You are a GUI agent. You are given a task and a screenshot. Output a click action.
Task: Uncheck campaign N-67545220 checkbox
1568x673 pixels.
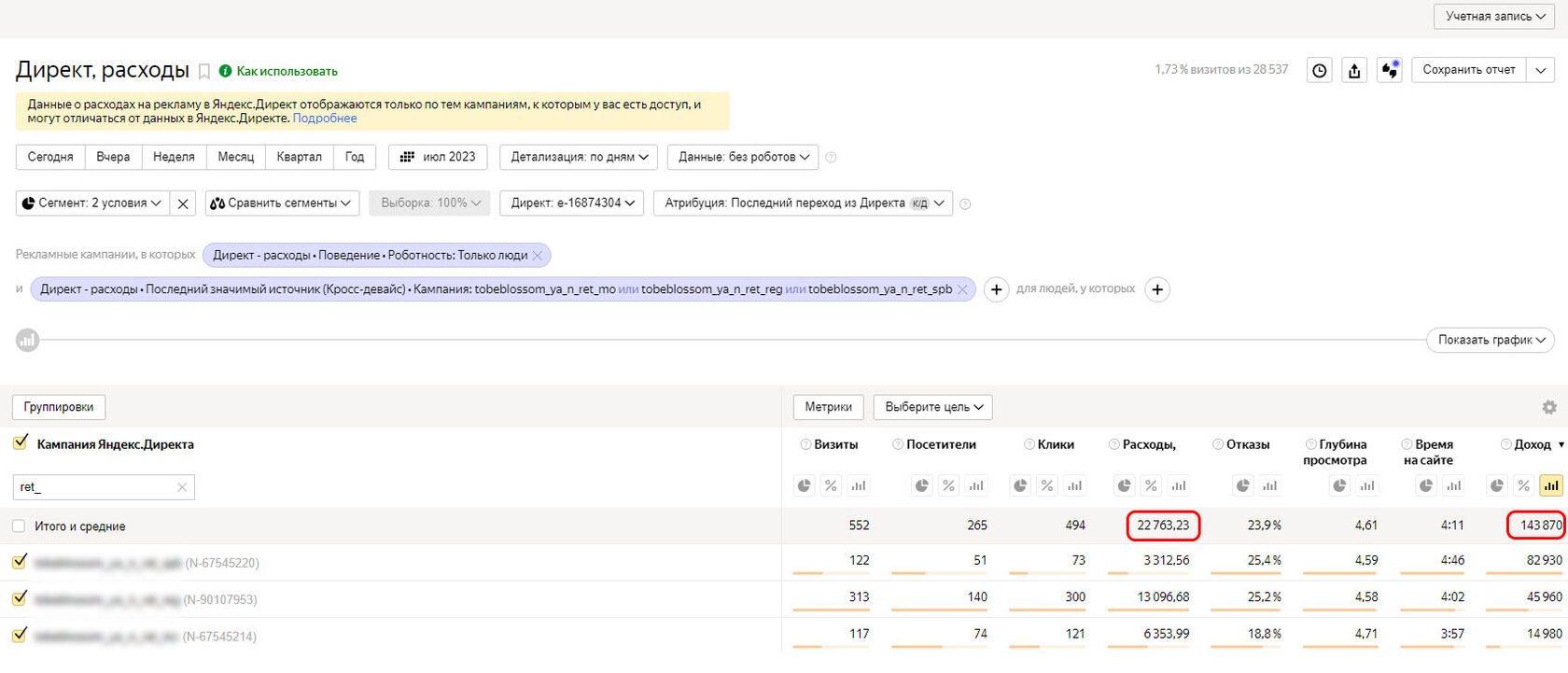20,562
